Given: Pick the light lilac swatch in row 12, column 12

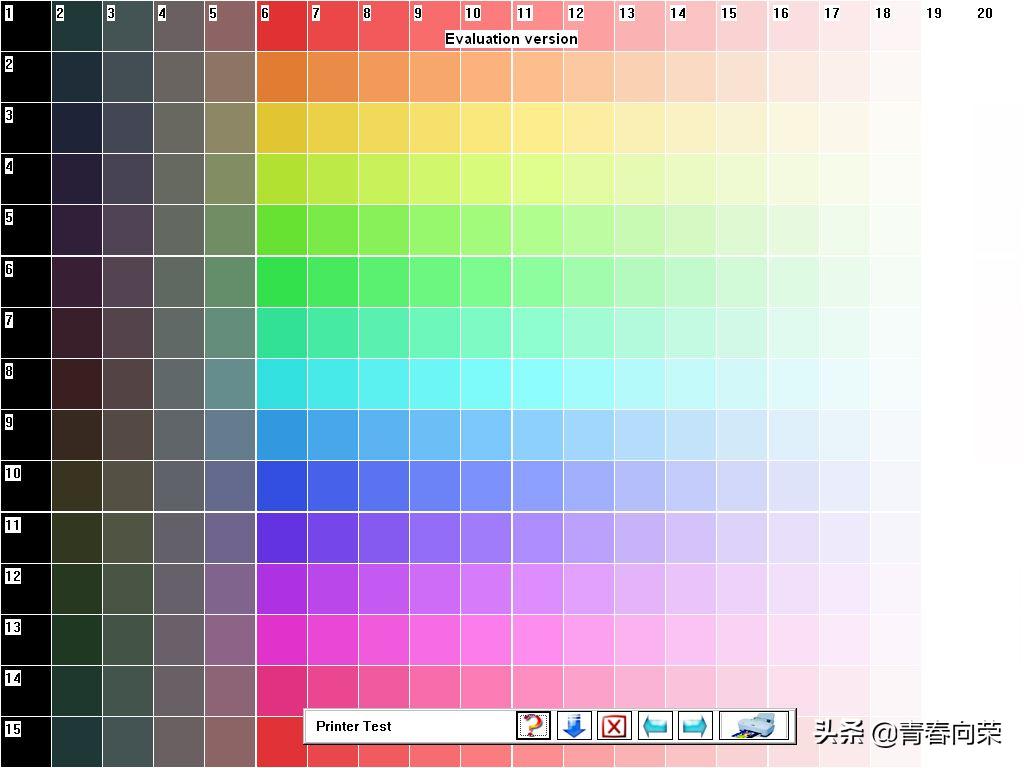Looking at the screenshot, I should pyautogui.click(x=588, y=589).
